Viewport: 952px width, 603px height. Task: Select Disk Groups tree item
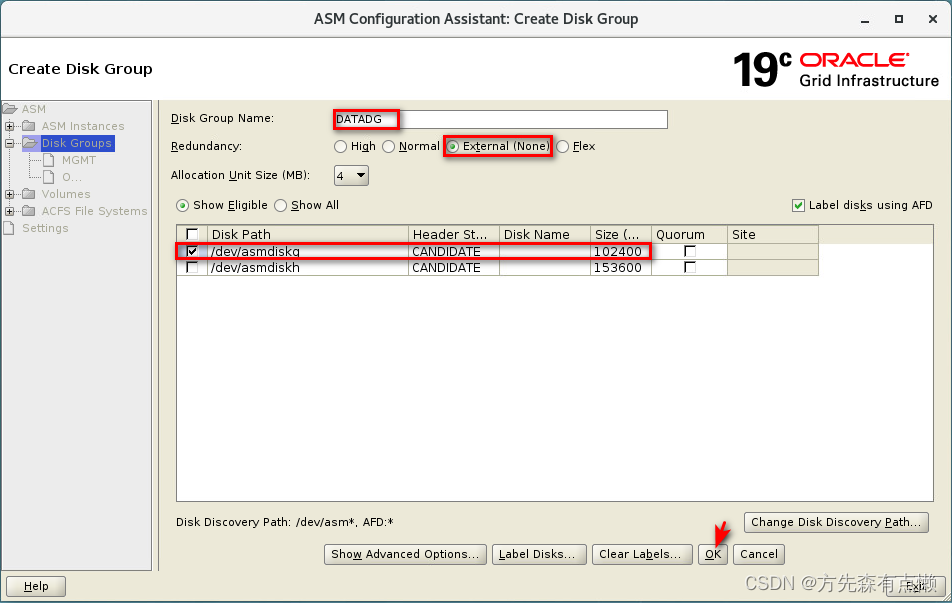pos(76,143)
